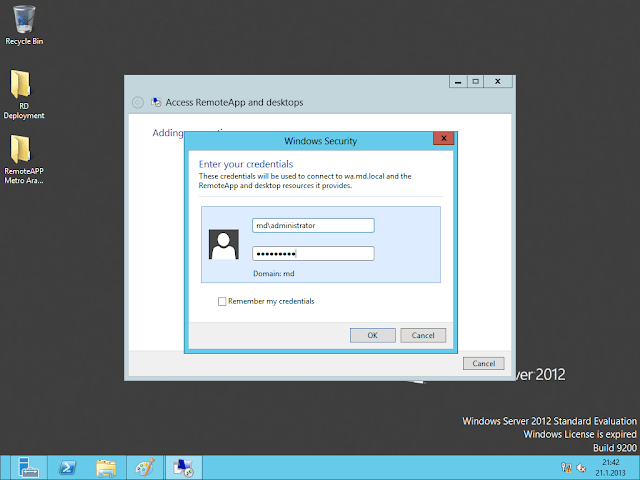Click the RemoteApp connections taskbar icon
Screen dimensions: 640x480
[183, 467]
